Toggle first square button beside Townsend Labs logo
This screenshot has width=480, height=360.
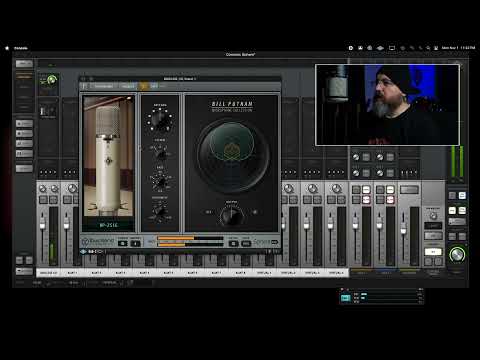coord(123,243)
